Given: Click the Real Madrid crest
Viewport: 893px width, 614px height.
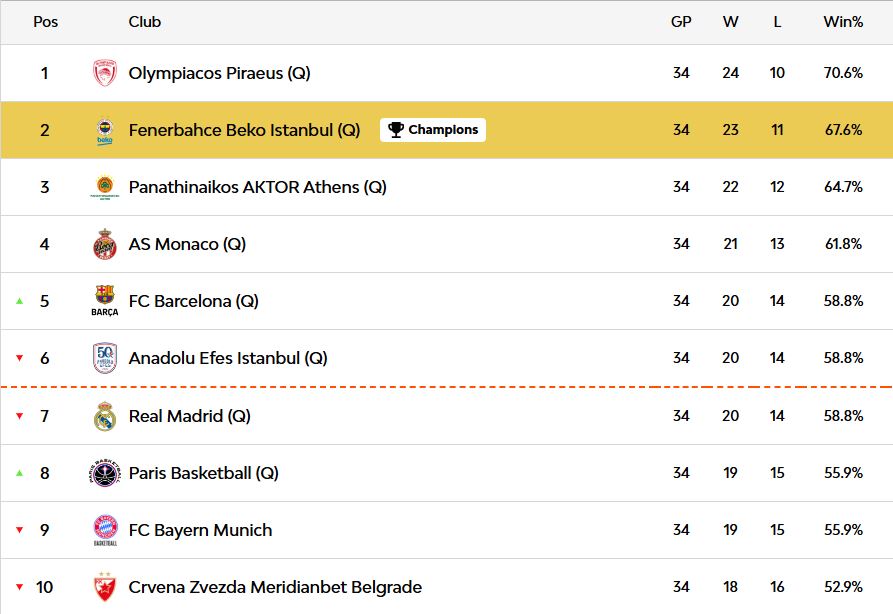Looking at the screenshot, I should pyautogui.click(x=105, y=416).
